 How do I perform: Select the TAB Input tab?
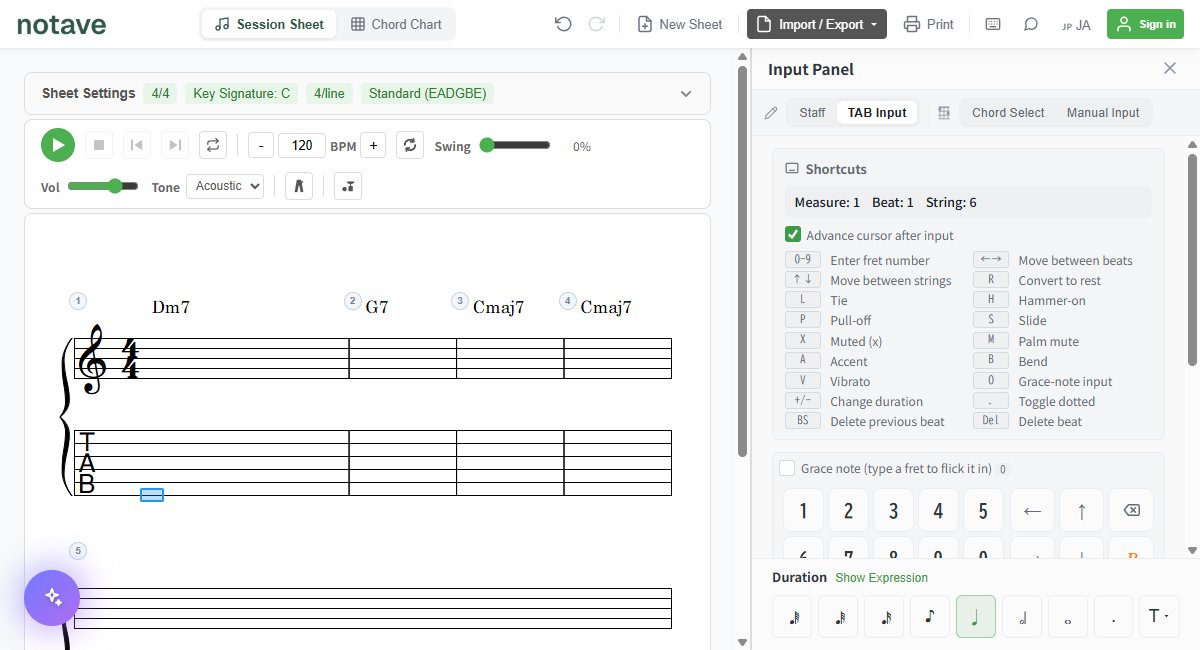[x=877, y=113]
